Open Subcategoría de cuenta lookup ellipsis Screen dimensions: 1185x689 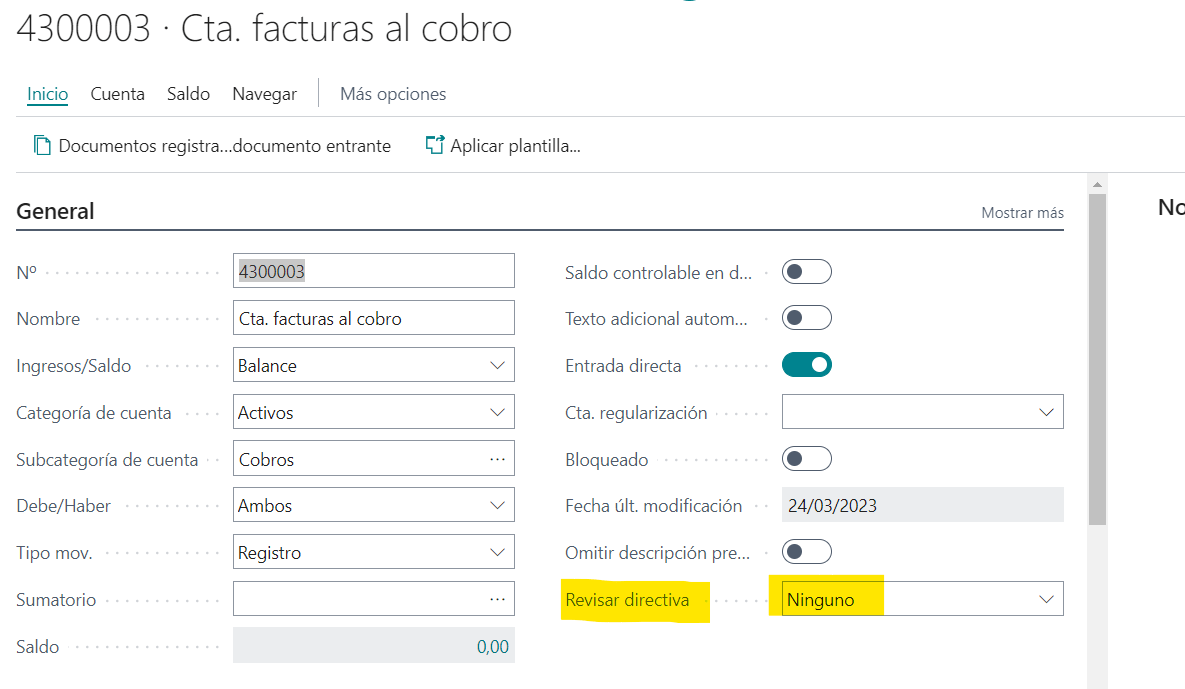click(x=497, y=459)
